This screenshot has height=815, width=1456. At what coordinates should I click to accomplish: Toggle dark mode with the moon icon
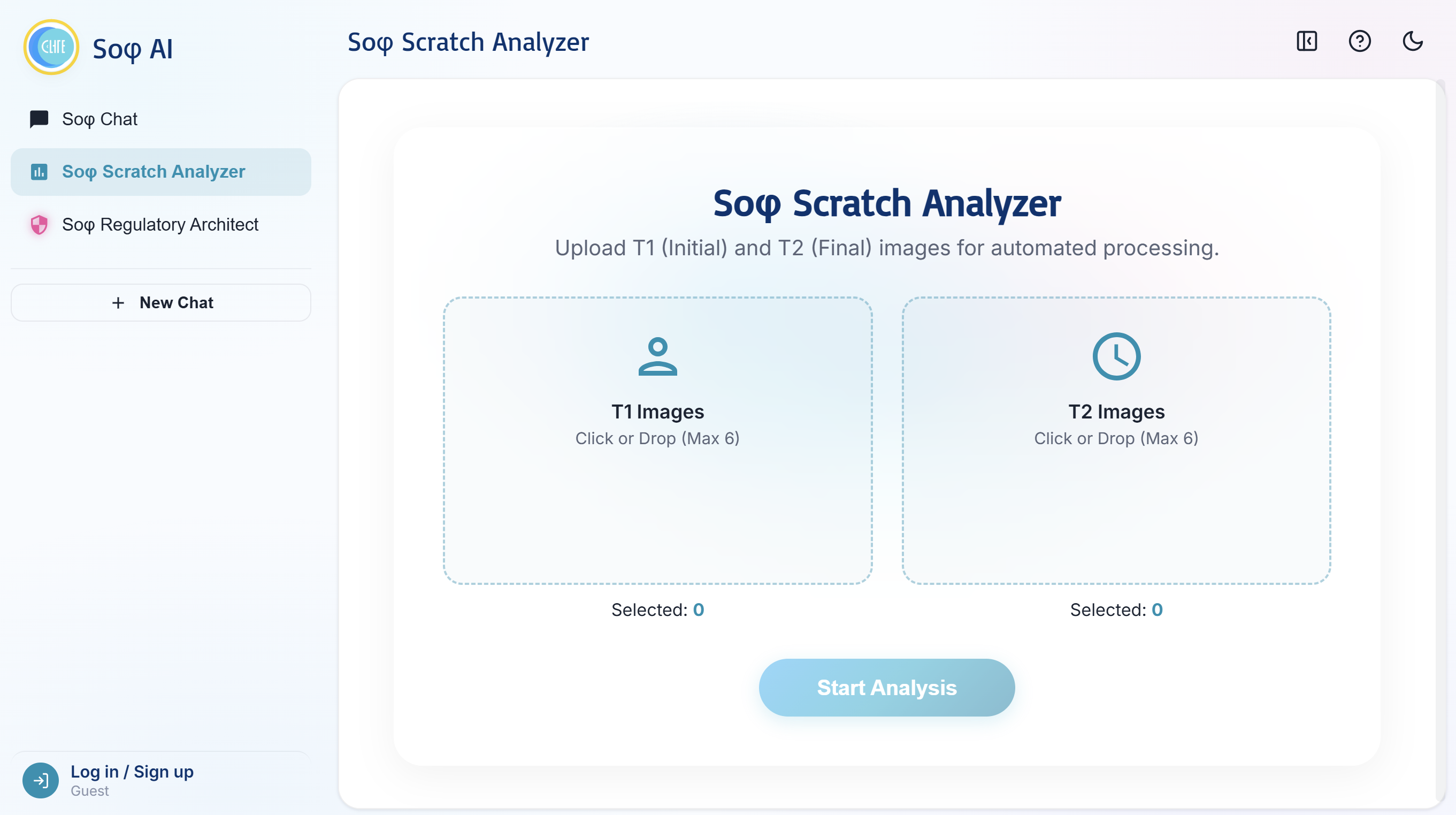coord(1413,41)
